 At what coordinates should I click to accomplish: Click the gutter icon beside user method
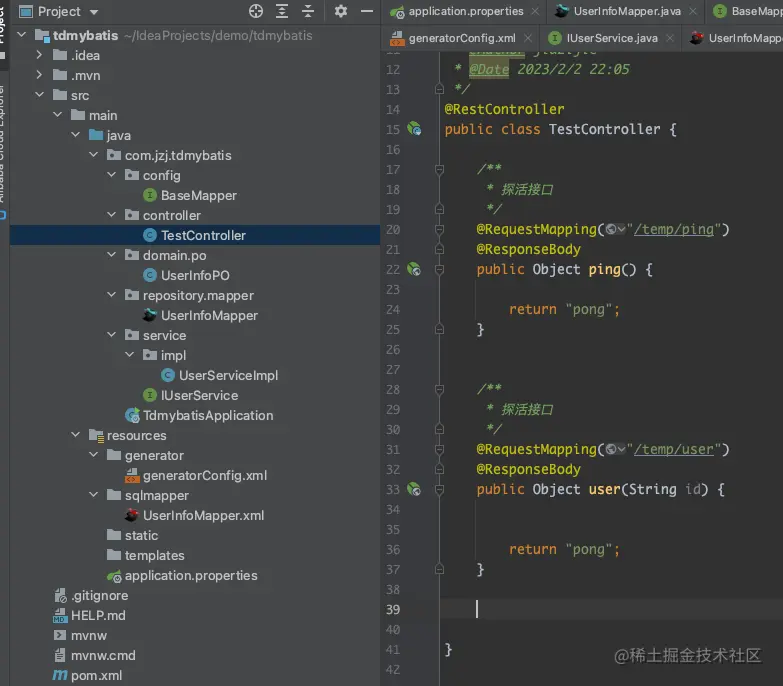click(x=414, y=489)
